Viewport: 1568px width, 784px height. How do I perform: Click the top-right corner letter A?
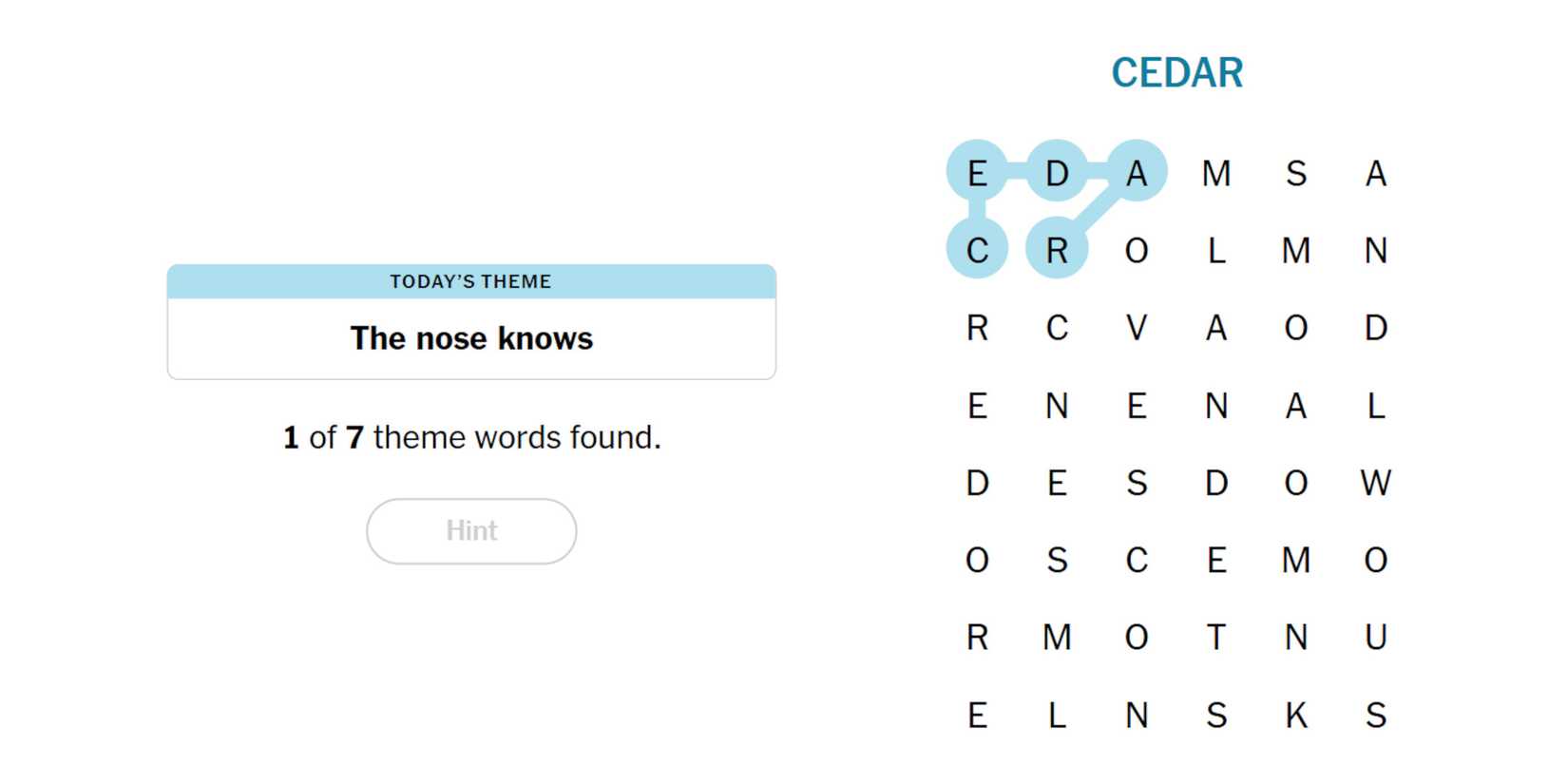pyautogui.click(x=1376, y=173)
